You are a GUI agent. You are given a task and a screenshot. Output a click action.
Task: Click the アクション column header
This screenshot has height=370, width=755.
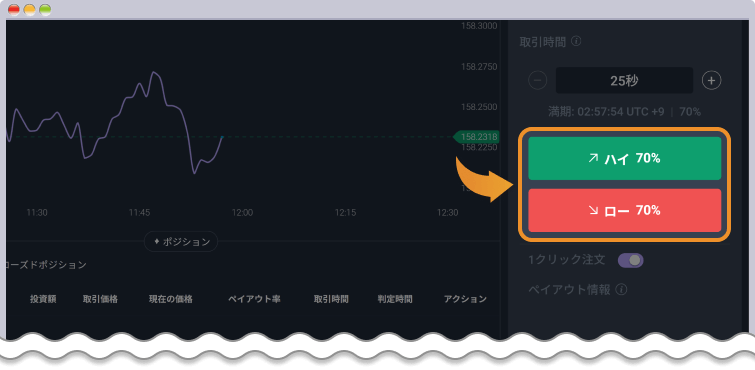(465, 299)
